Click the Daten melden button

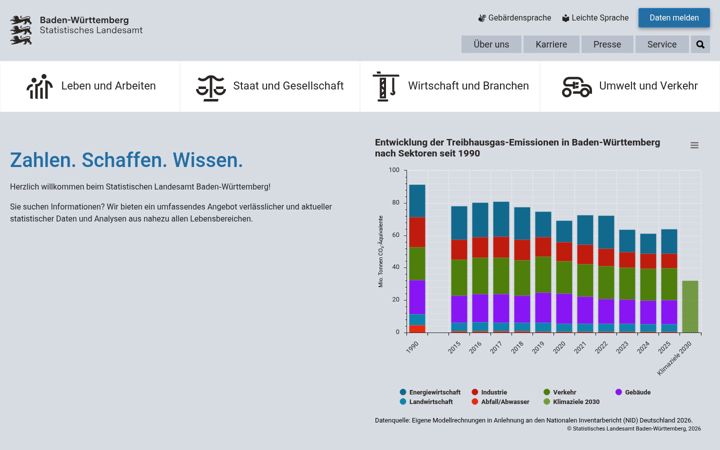[674, 18]
